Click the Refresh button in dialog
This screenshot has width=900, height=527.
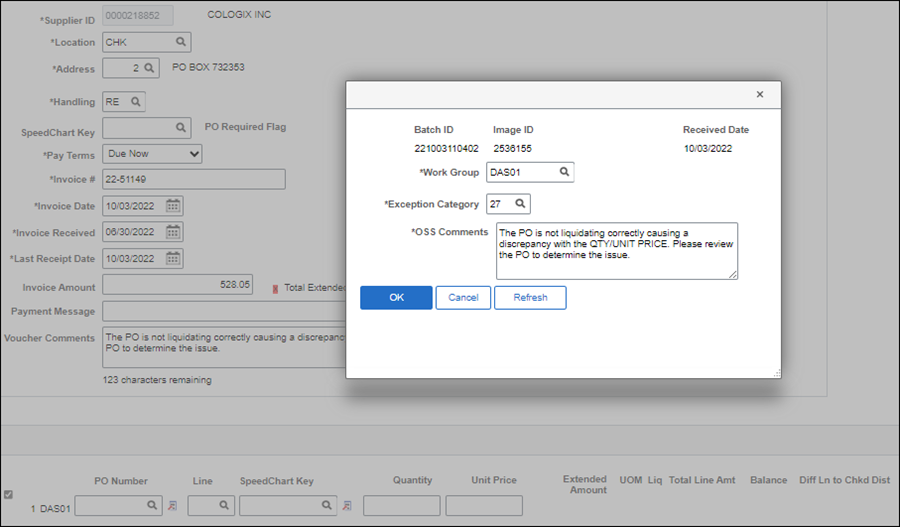(530, 297)
